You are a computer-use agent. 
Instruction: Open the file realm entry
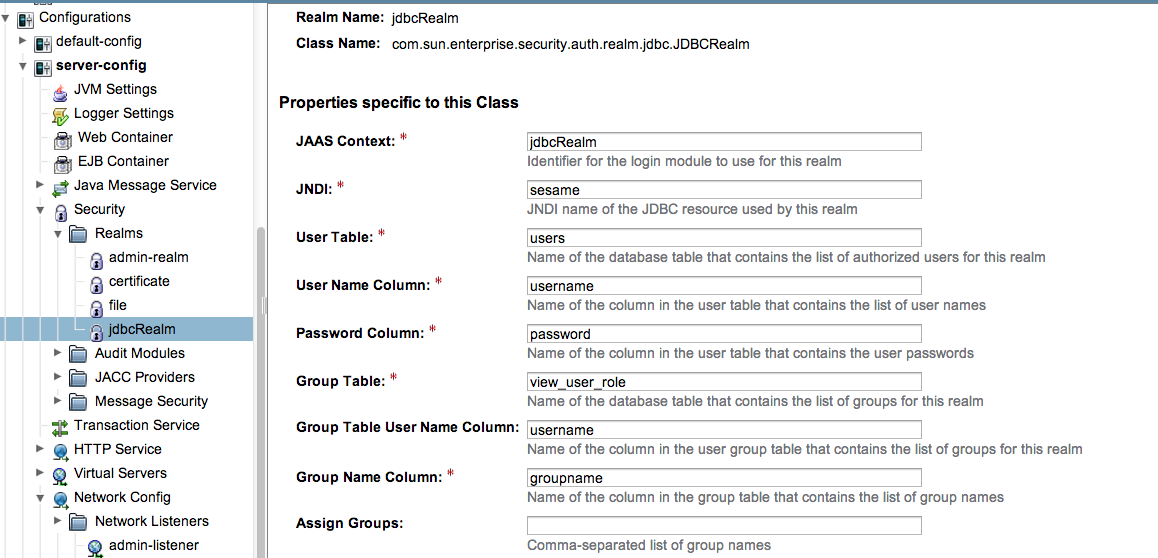tap(118, 306)
